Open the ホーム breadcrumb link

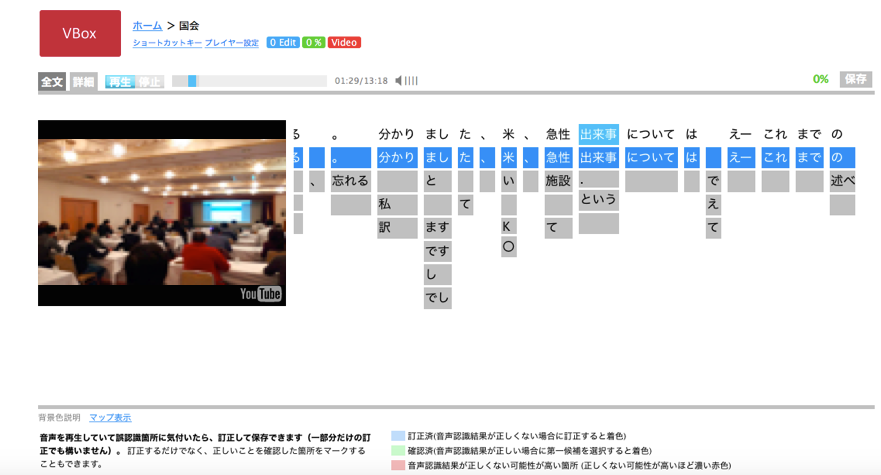click(x=147, y=25)
